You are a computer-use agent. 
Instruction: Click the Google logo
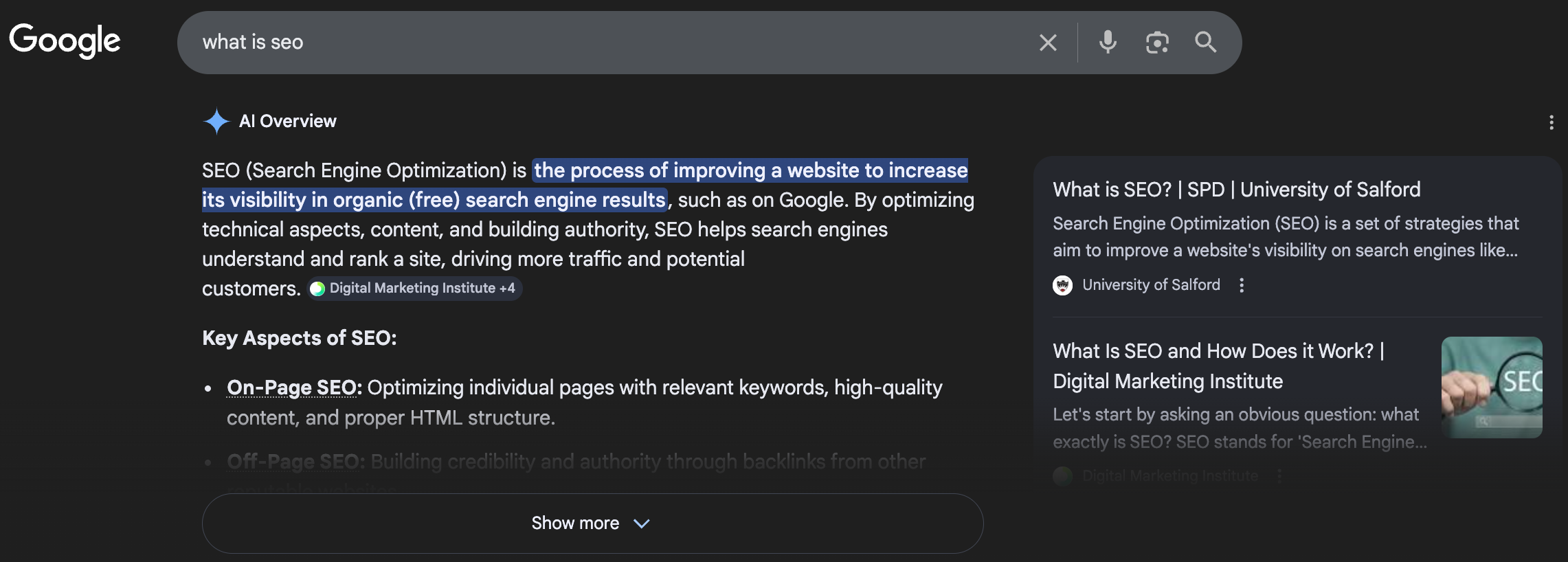click(x=65, y=41)
